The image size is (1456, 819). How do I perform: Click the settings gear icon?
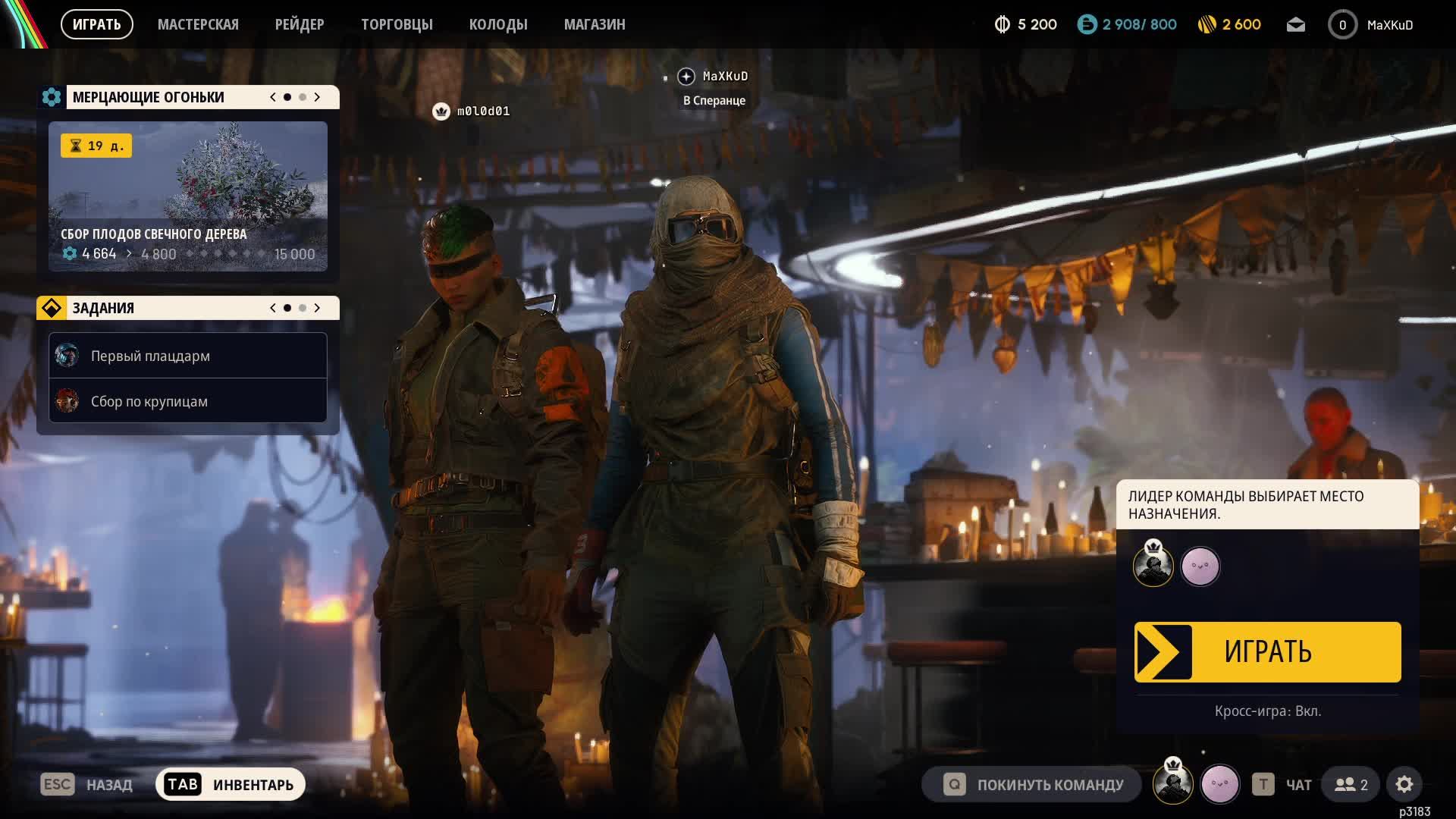1404,784
